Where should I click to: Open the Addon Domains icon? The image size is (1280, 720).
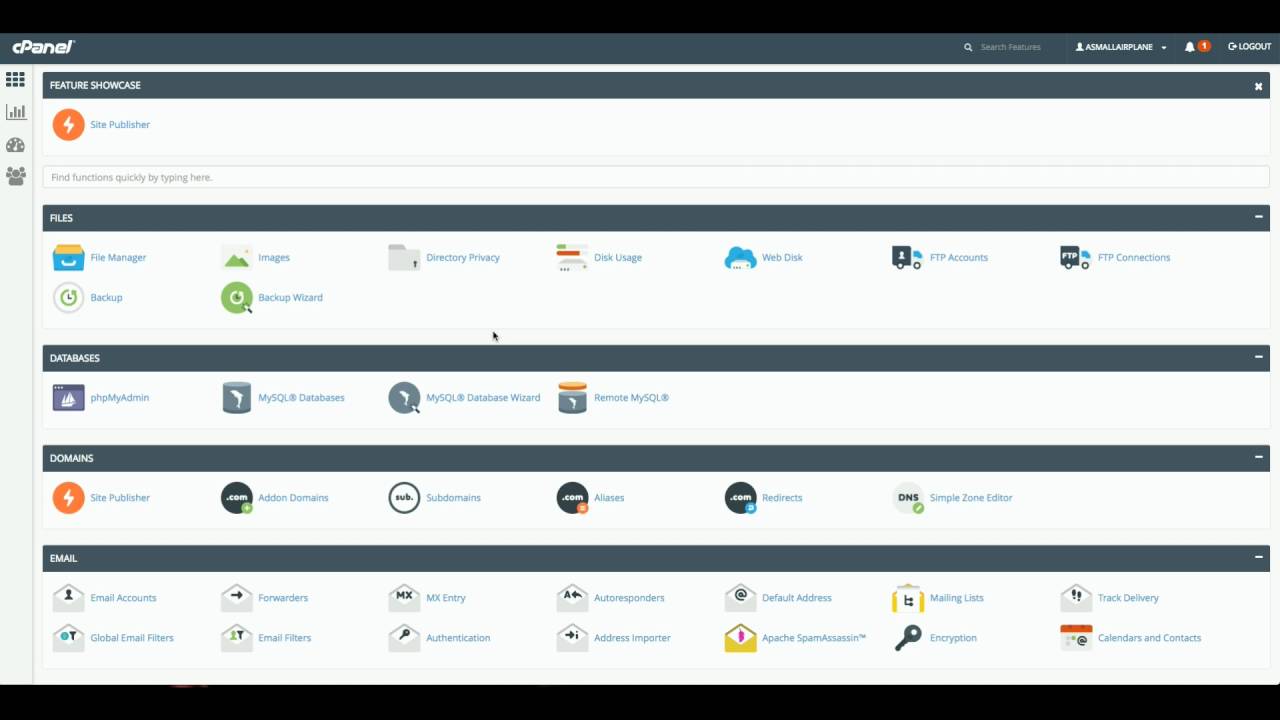pyautogui.click(x=236, y=497)
